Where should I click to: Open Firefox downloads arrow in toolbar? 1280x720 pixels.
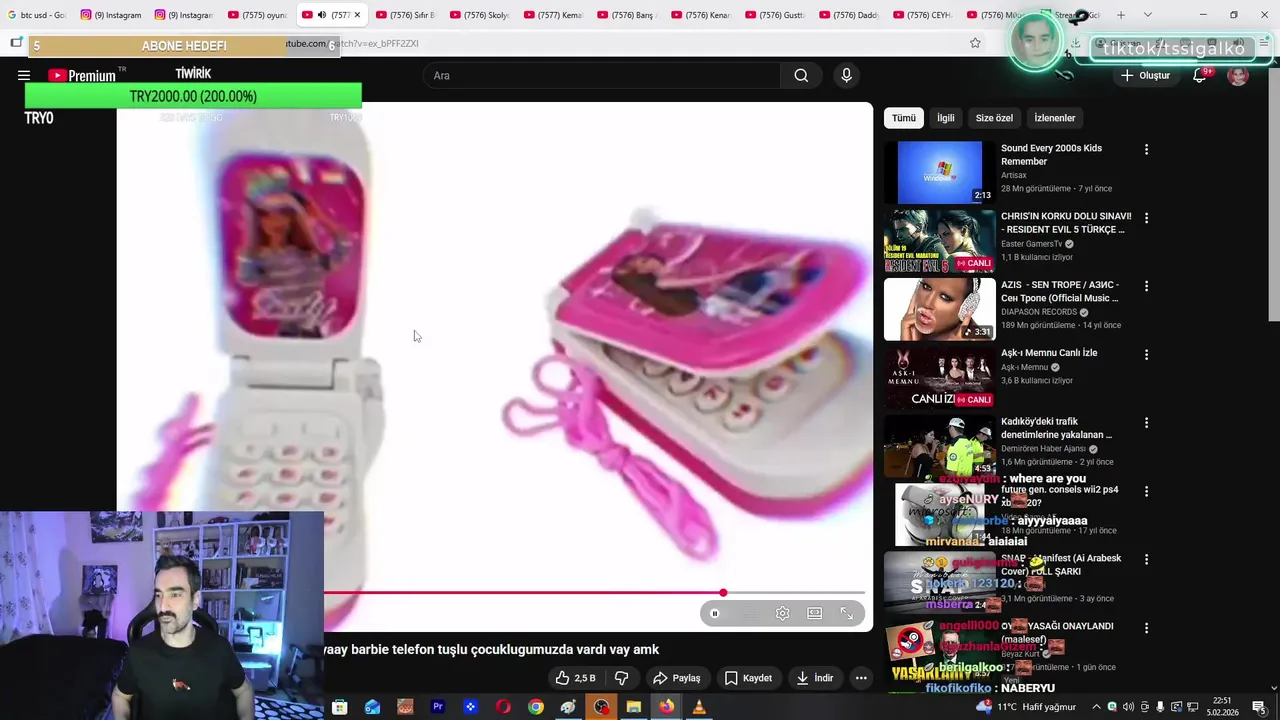click(1075, 43)
